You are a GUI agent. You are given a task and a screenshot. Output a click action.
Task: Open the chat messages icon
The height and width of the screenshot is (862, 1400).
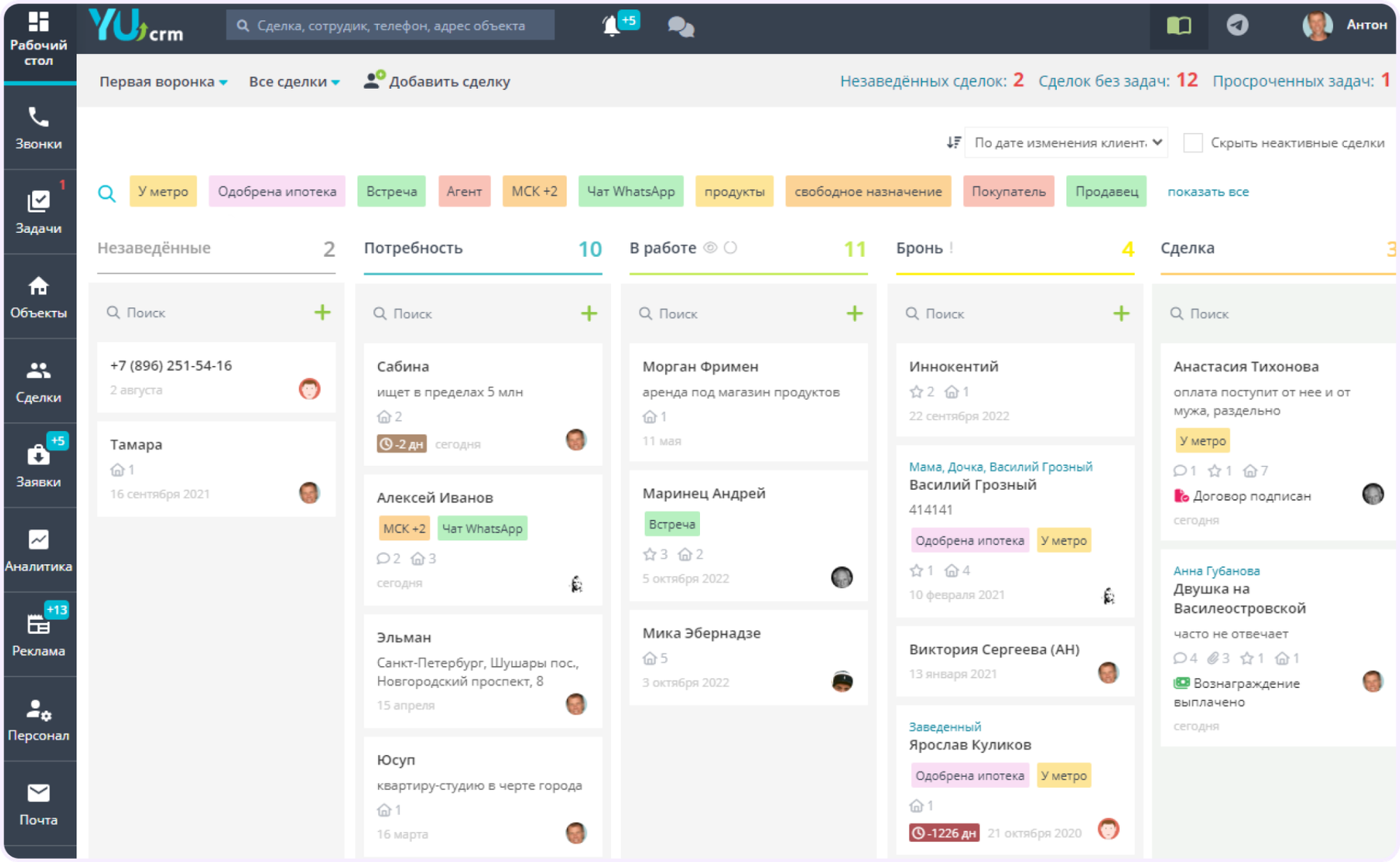click(x=680, y=27)
